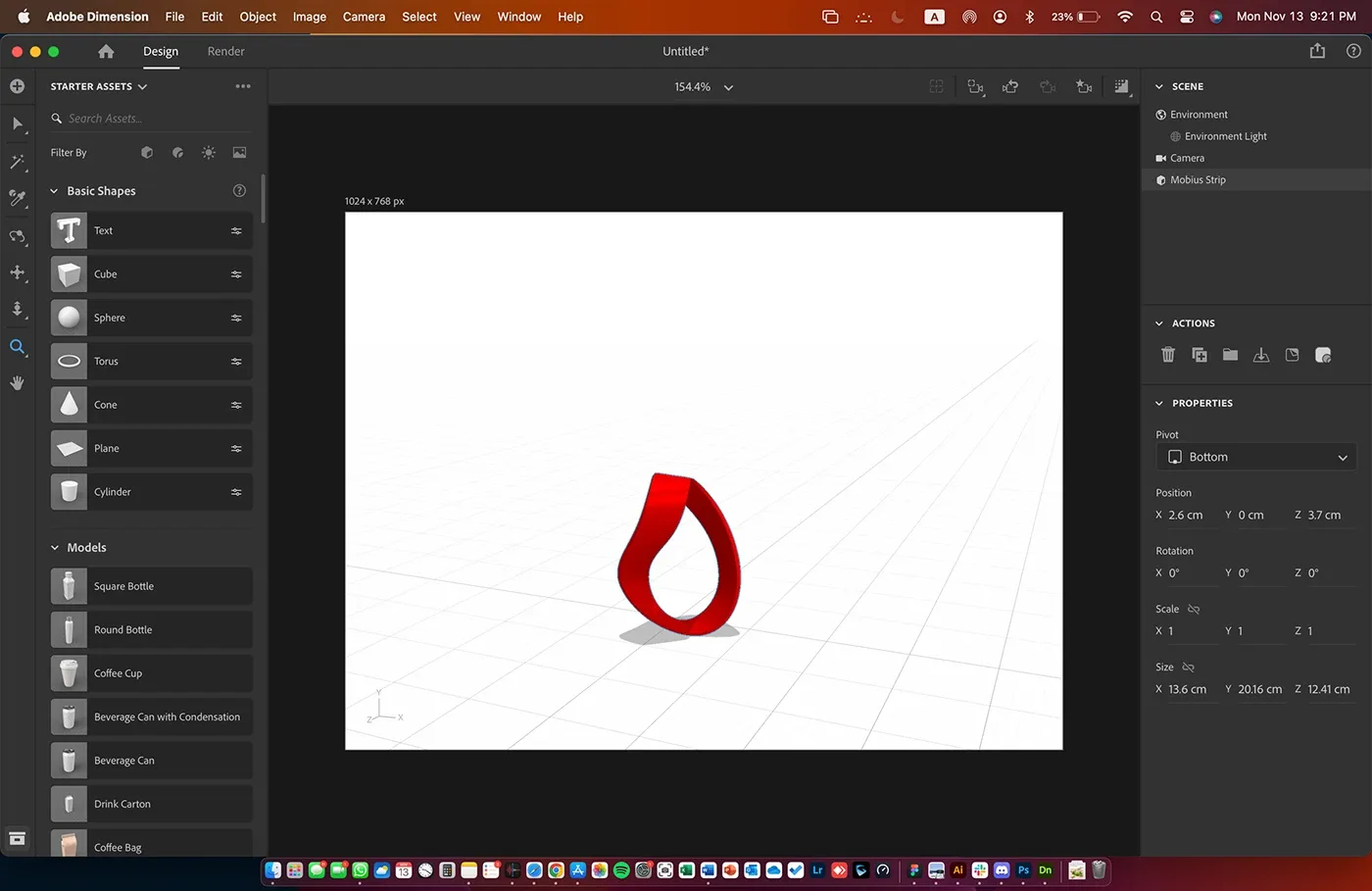Go to the Home screen
1372x891 pixels.
point(106,51)
